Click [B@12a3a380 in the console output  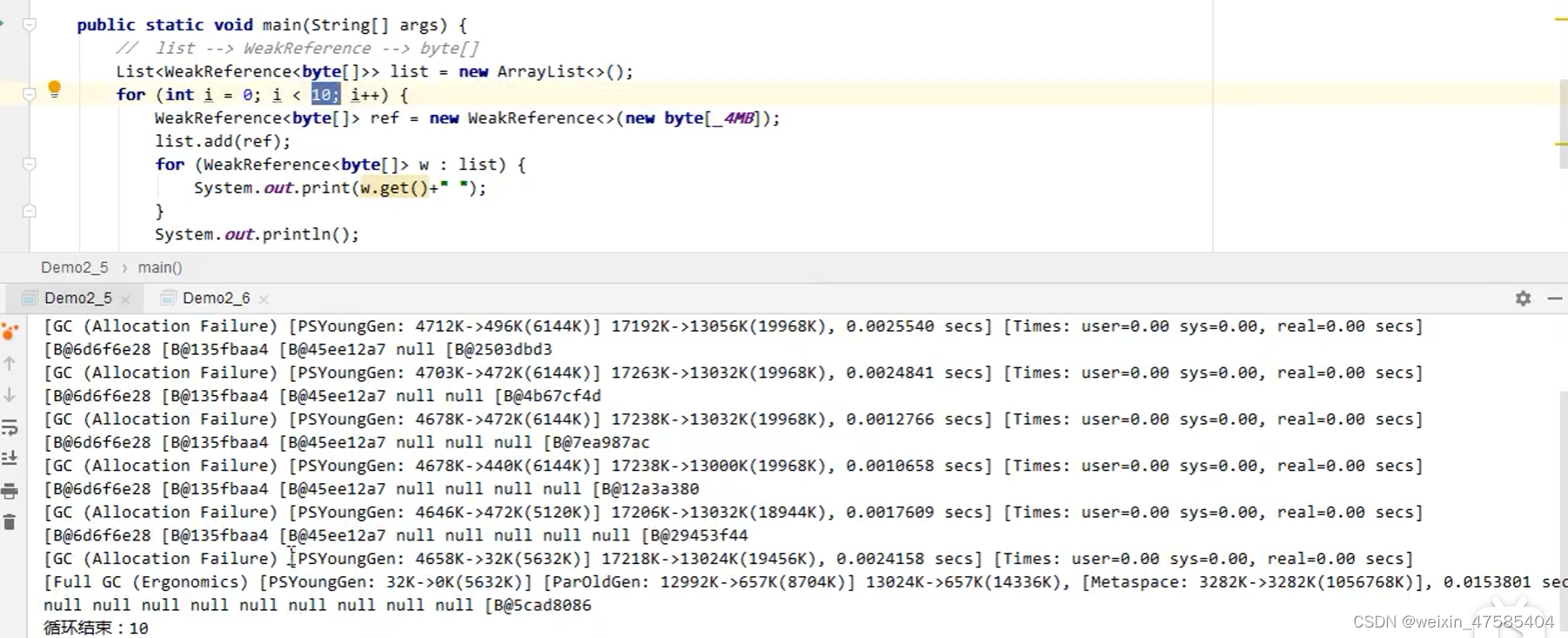646,489
